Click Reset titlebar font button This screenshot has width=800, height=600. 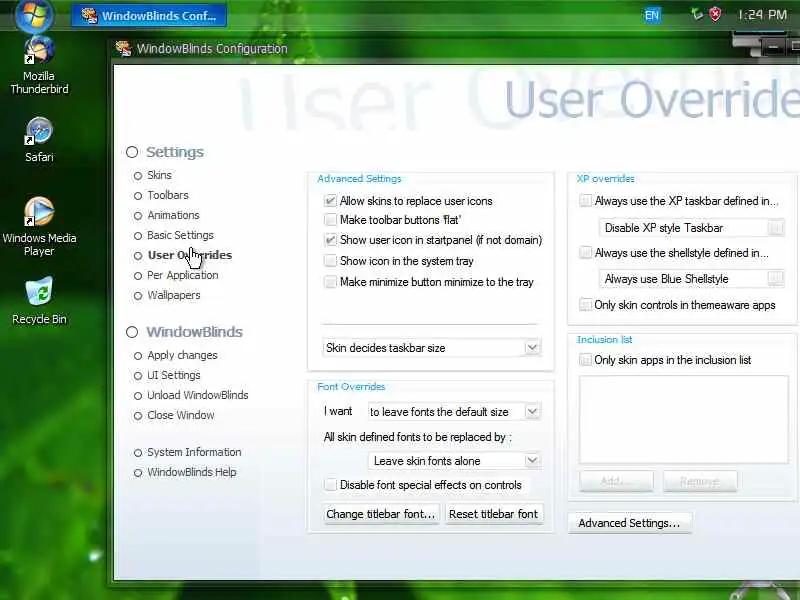pyautogui.click(x=493, y=514)
